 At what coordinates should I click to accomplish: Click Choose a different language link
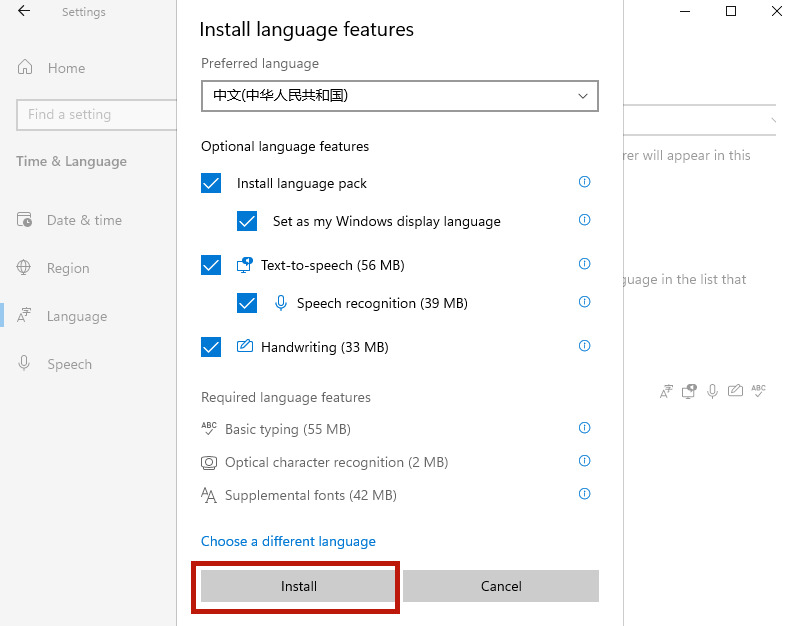pyautogui.click(x=288, y=541)
